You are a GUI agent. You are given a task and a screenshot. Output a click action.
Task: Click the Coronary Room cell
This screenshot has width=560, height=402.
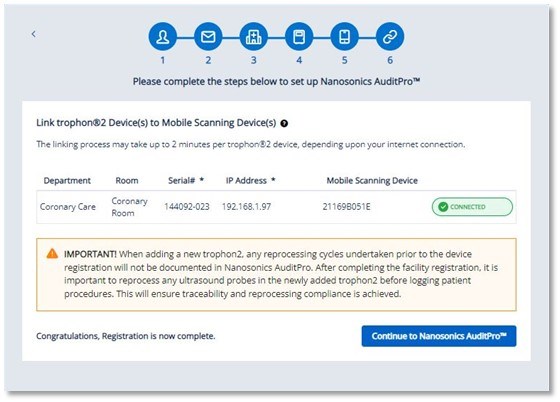tap(129, 207)
